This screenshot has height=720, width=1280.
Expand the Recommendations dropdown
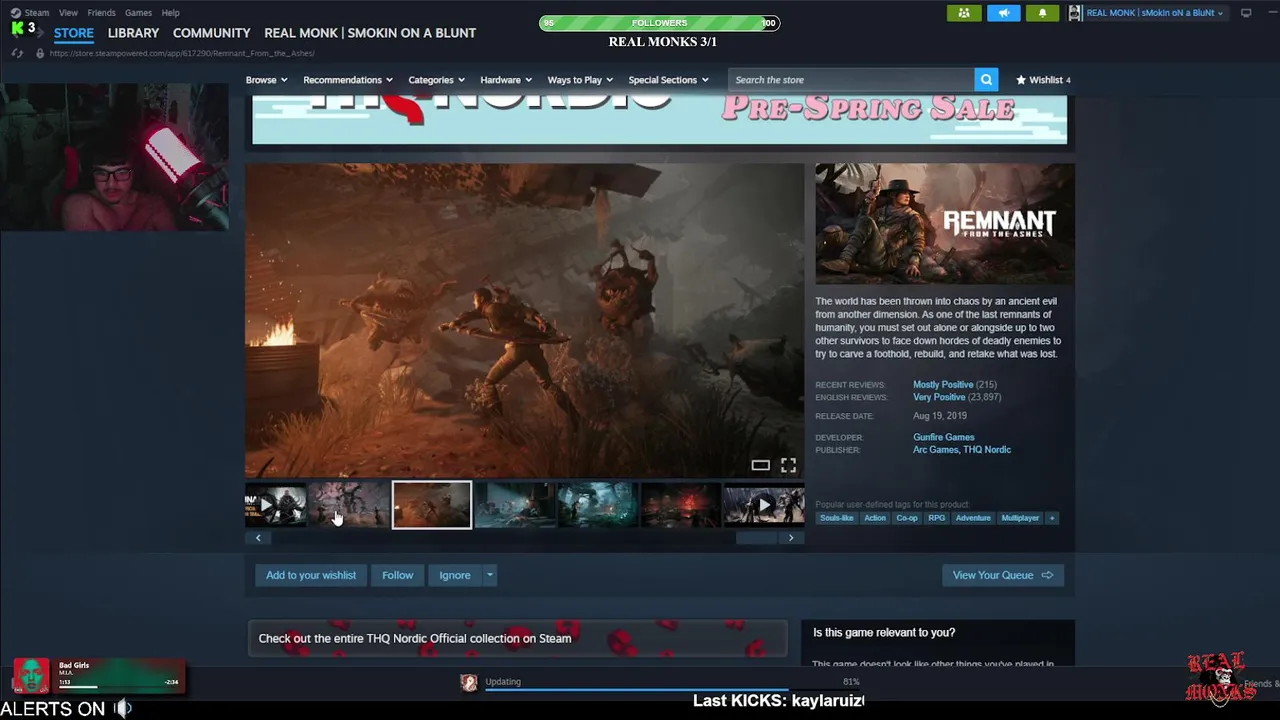click(348, 80)
